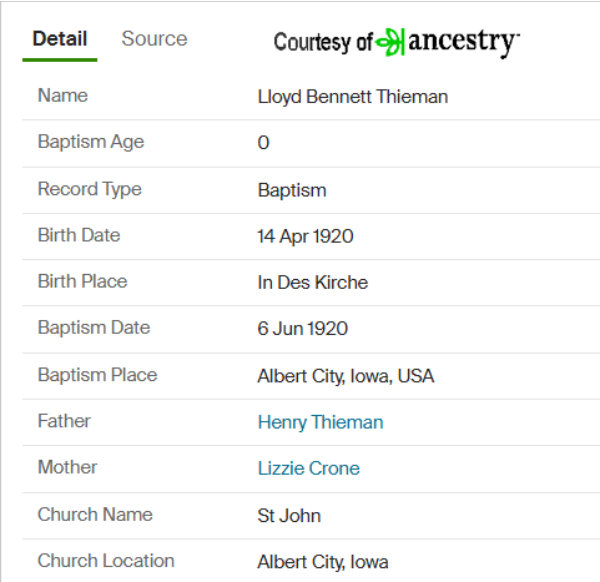The image size is (600, 582).
Task: Click the Courtesy of text
Action: tap(323, 42)
